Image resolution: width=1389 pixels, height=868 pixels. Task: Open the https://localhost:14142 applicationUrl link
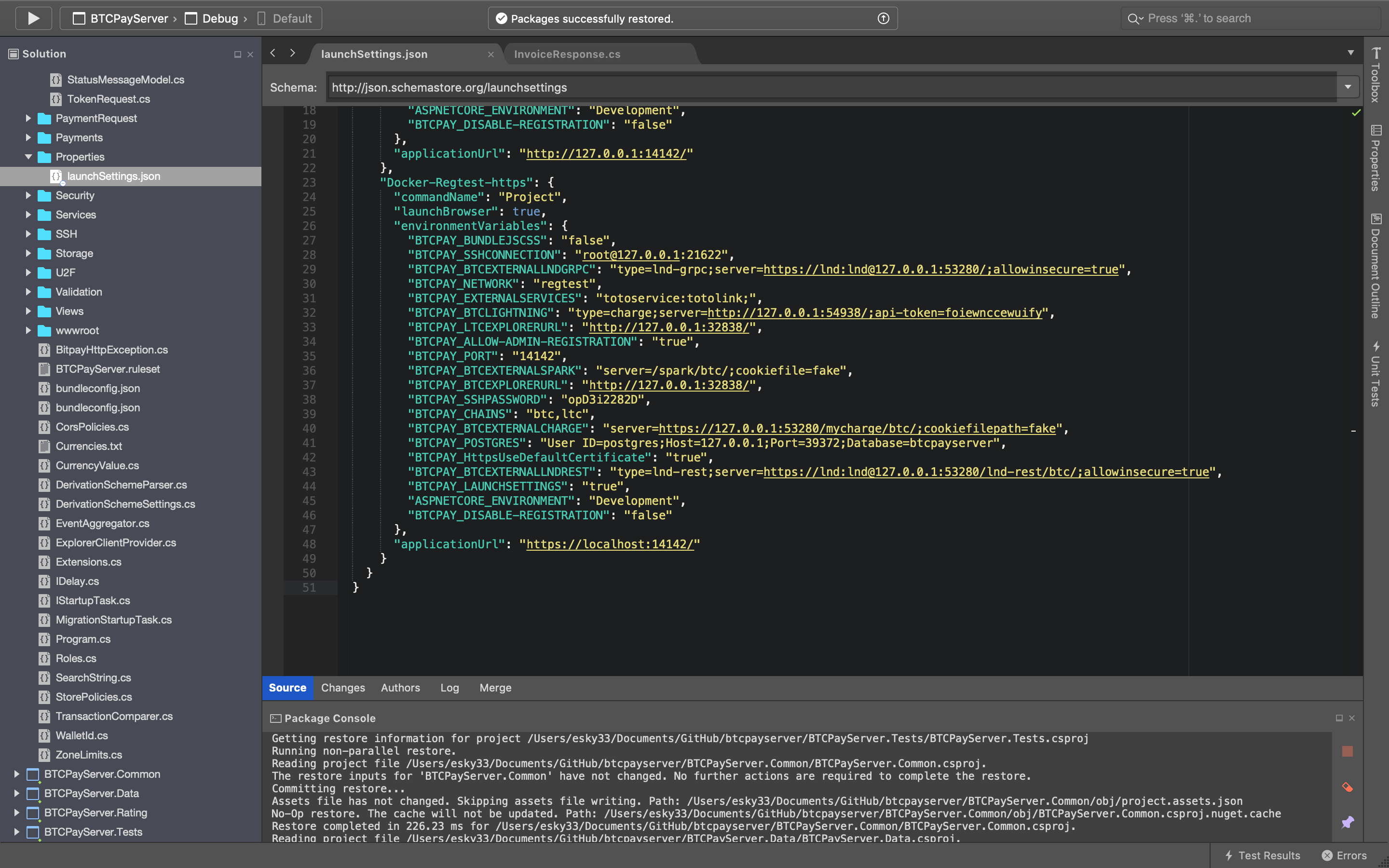[x=610, y=543]
